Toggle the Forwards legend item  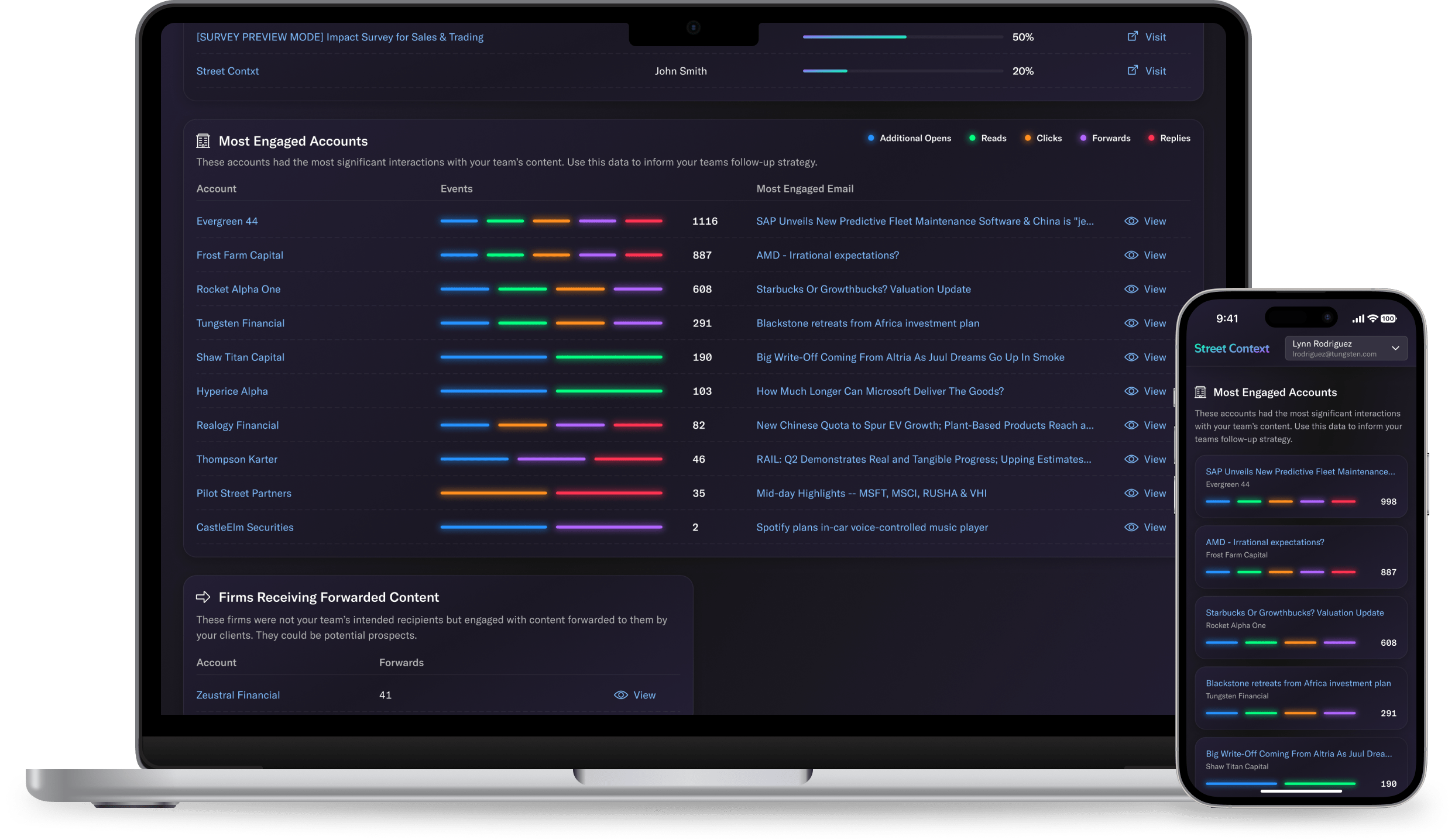(x=1105, y=138)
